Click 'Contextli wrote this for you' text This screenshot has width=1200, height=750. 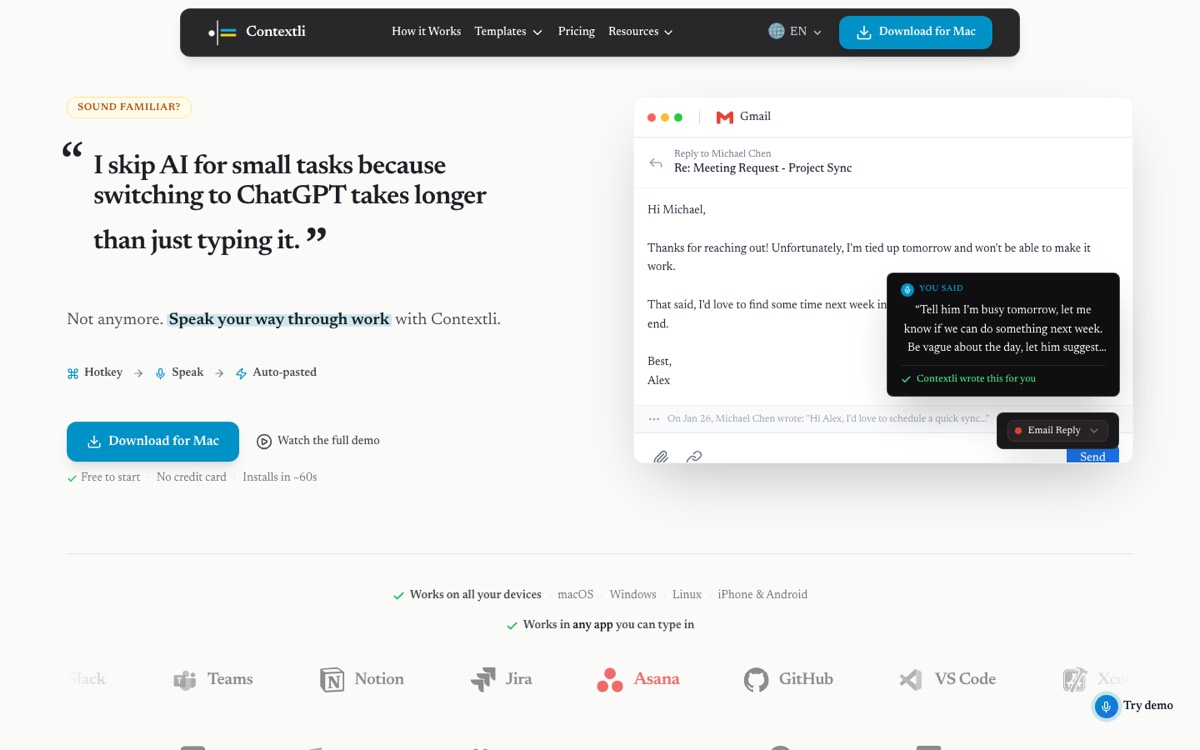tap(976, 379)
